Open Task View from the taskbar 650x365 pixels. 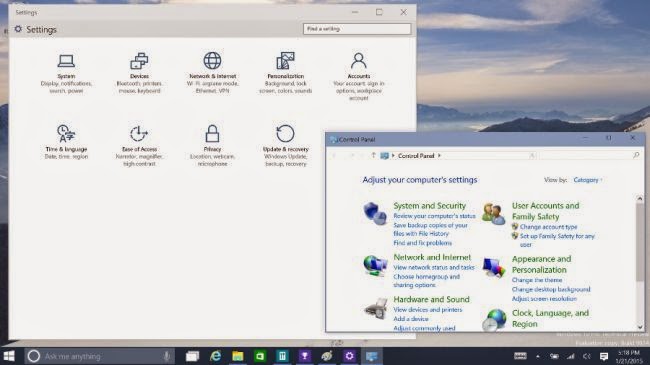coord(192,356)
